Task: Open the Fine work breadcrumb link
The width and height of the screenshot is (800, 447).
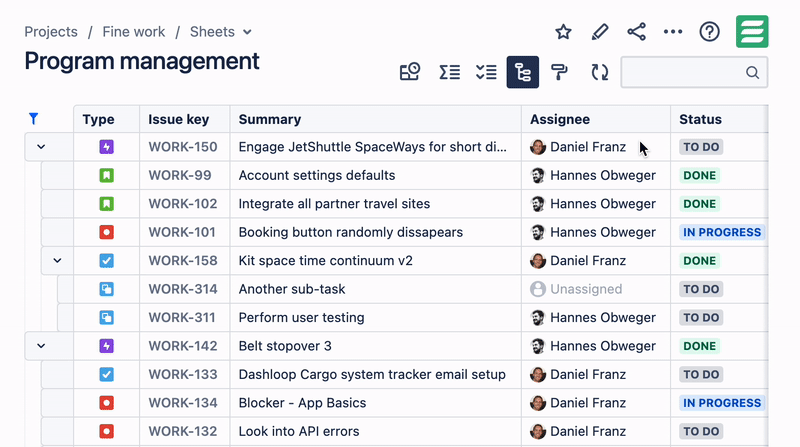Action: [x=134, y=32]
